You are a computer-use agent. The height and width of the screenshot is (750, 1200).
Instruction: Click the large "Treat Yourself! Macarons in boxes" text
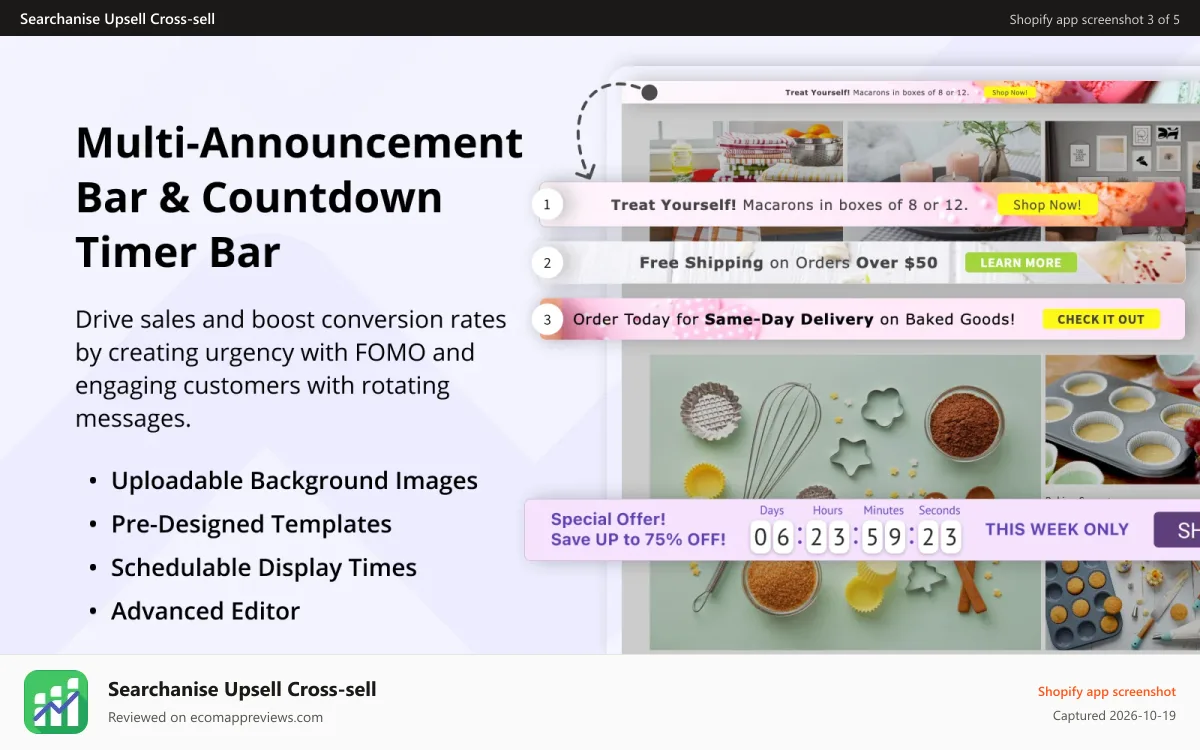click(790, 205)
